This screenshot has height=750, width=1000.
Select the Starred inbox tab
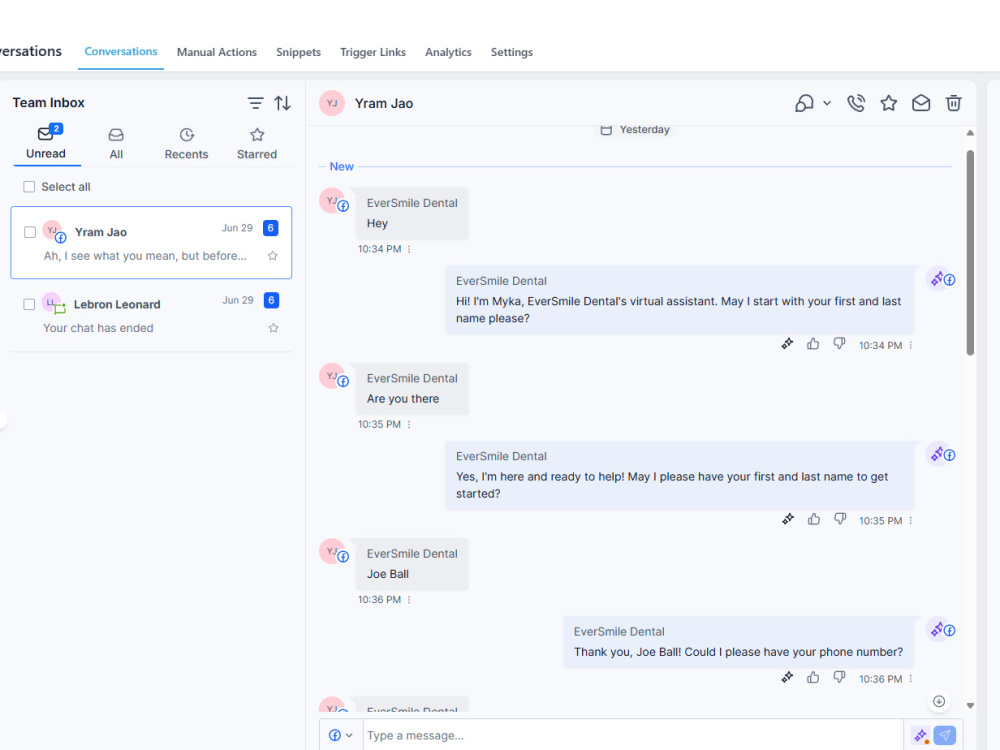click(257, 144)
